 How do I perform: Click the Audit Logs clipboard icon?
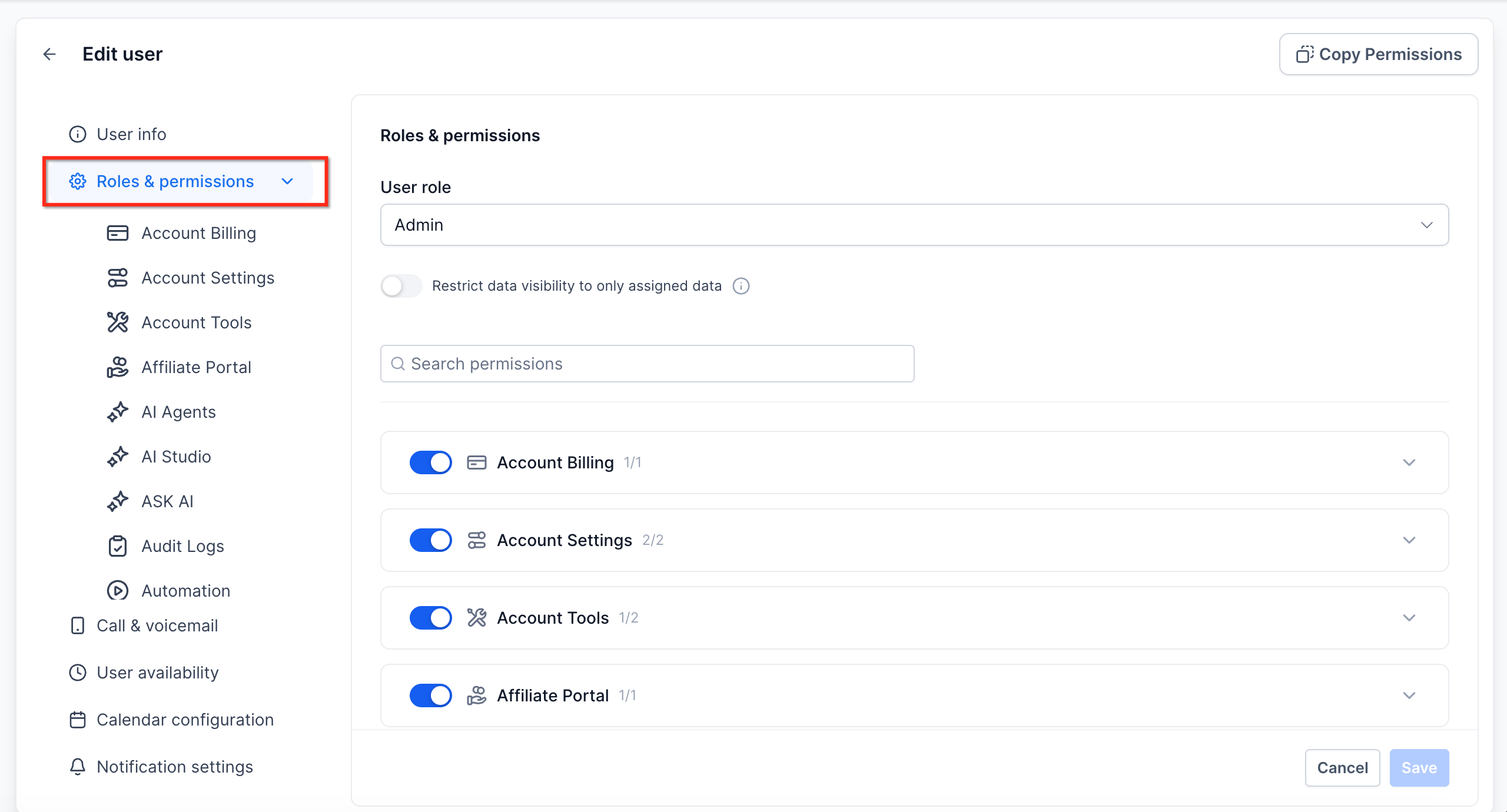pyautogui.click(x=118, y=546)
